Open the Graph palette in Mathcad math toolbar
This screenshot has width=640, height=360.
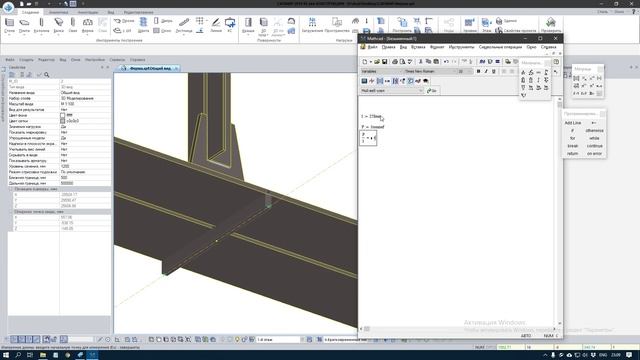[x=372, y=81]
